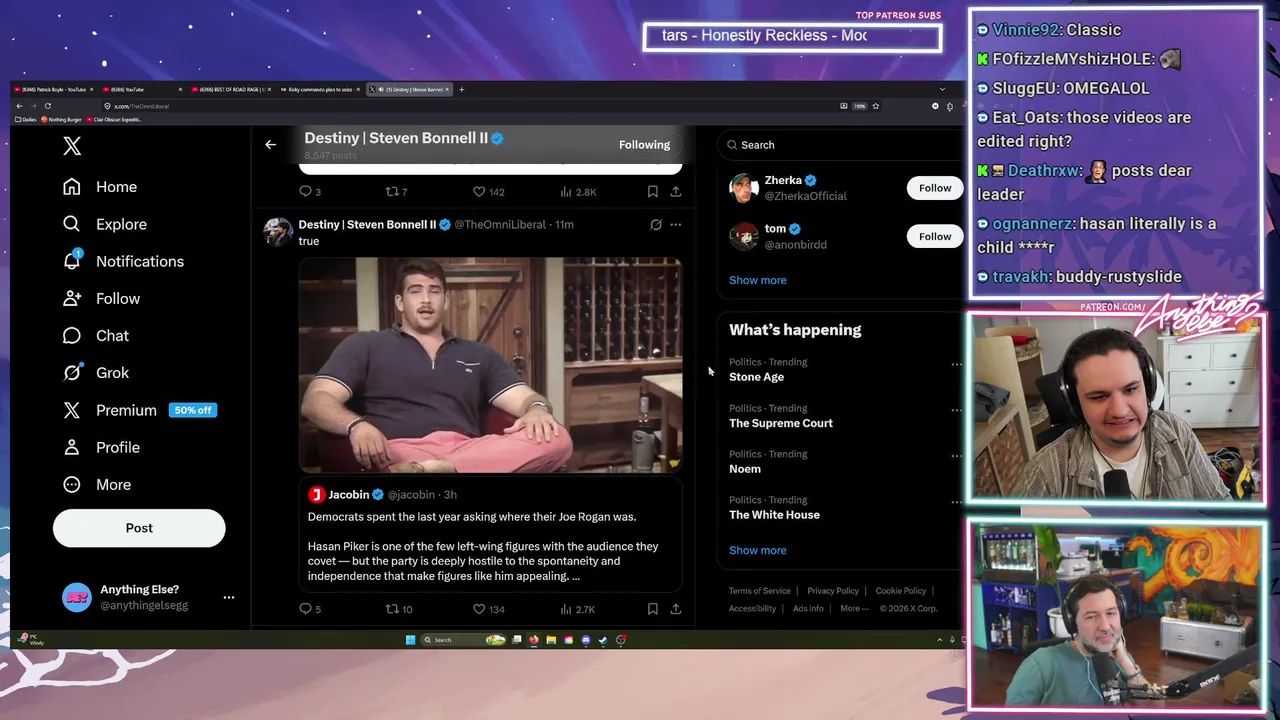Open quoted Jacobin post text
This screenshot has height=720, width=1280.
coord(483,546)
